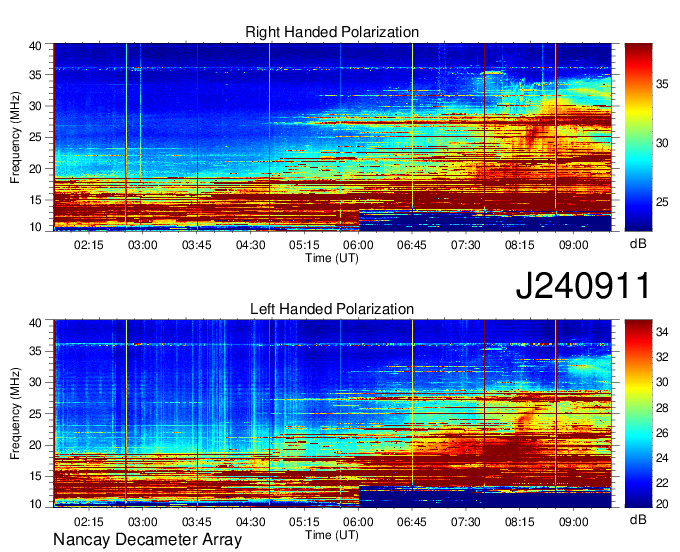
Task: Click the 22 dB value on Left Handed colorbar
Action: coord(662,483)
